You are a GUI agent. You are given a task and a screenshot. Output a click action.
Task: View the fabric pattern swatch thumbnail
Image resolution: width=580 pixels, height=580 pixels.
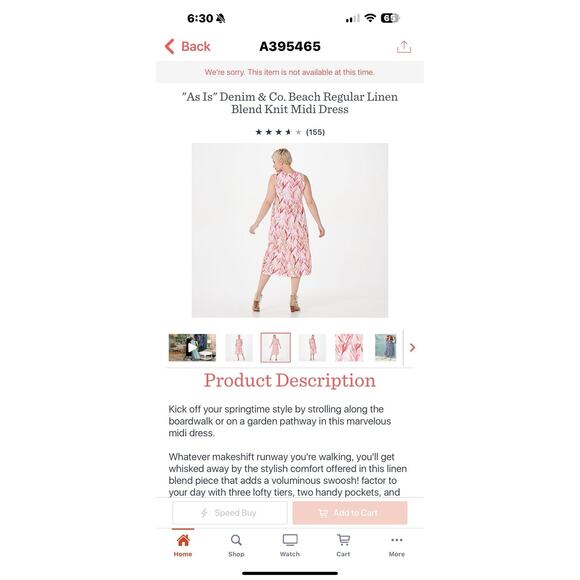(x=349, y=347)
